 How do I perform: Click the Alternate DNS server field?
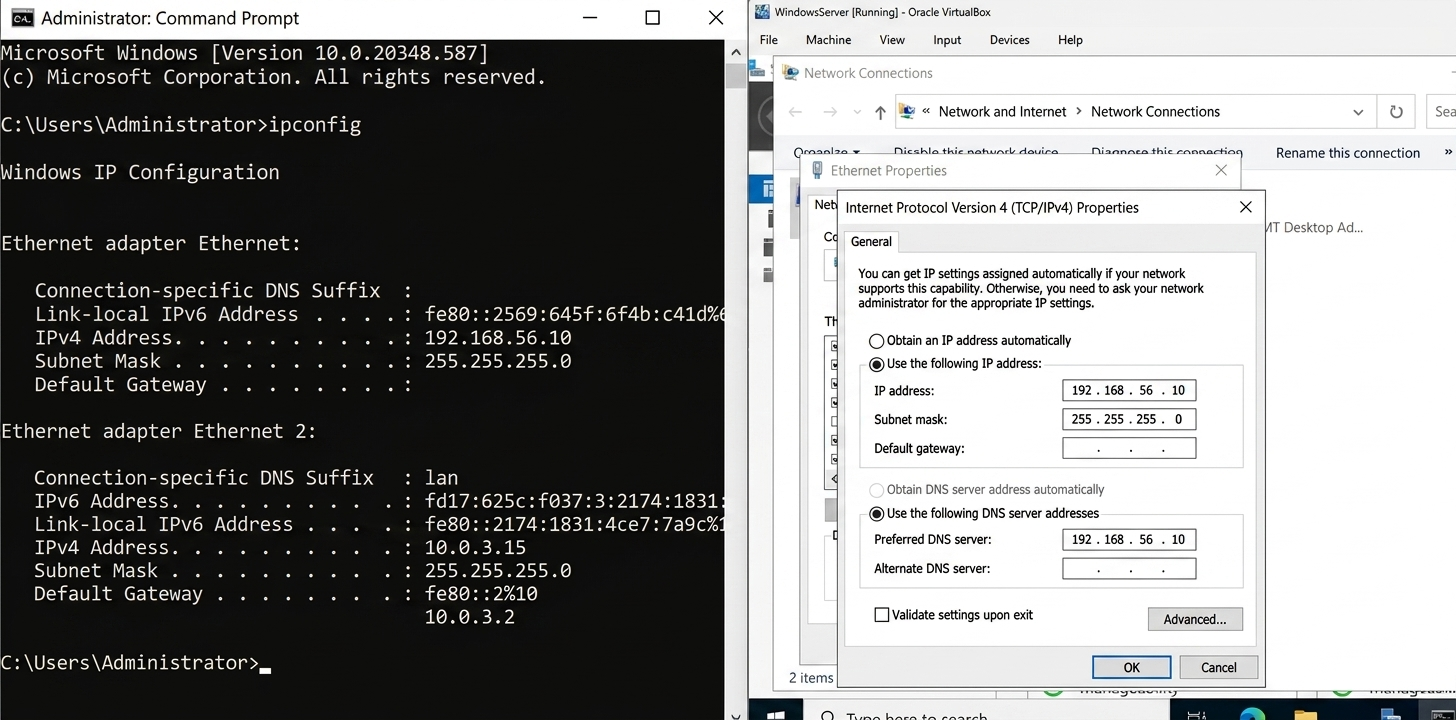tap(1129, 568)
